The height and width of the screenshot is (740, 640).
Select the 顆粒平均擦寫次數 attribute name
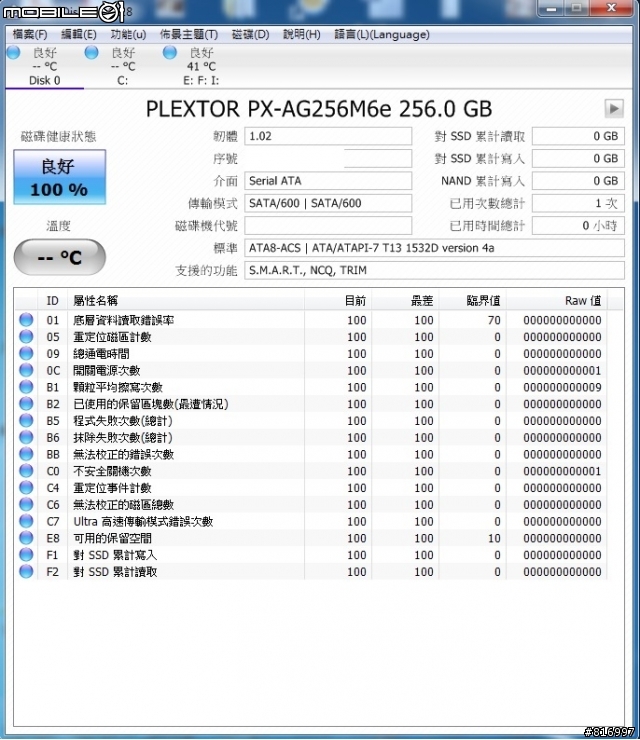tap(118, 387)
